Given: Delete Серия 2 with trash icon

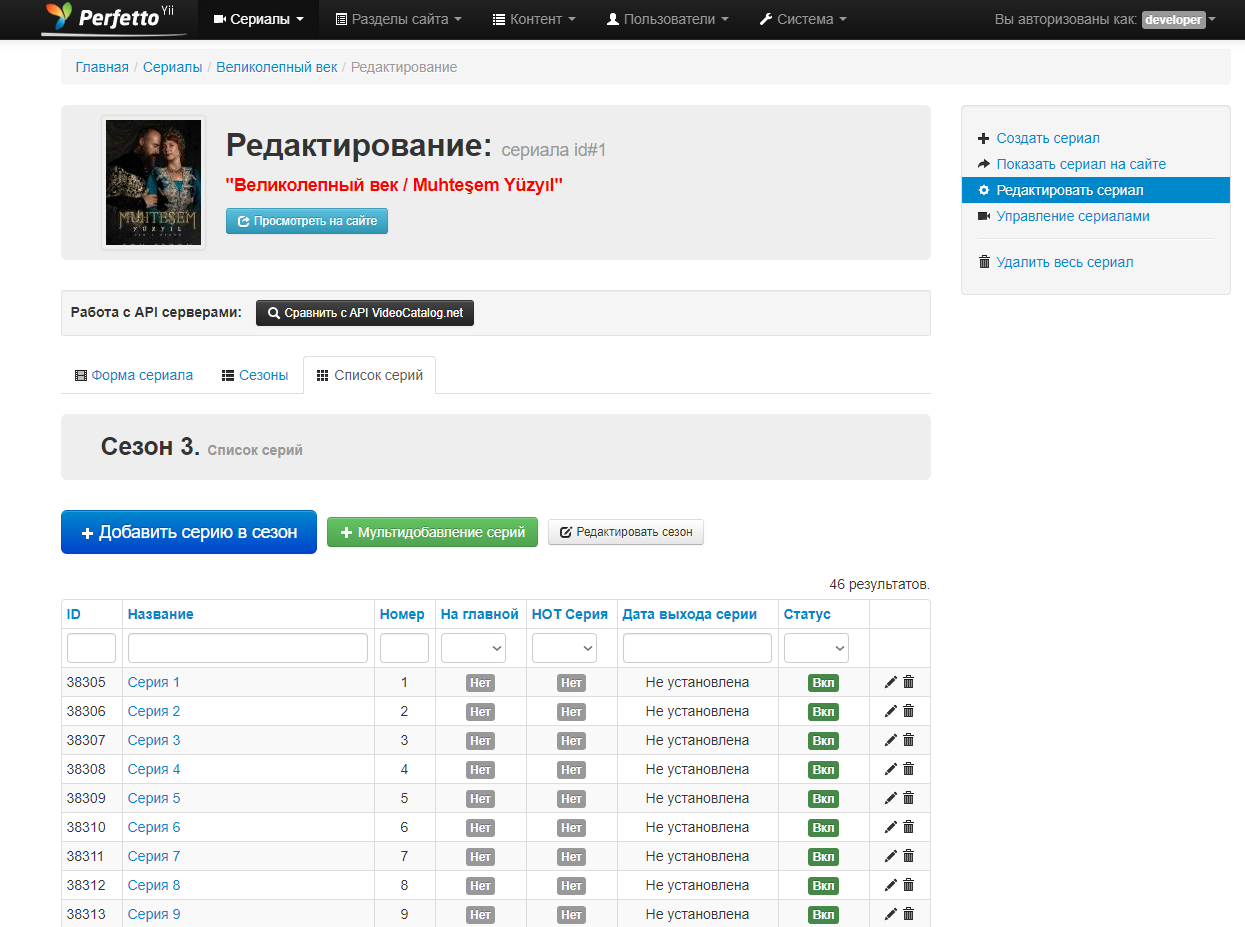Looking at the screenshot, I should point(909,711).
